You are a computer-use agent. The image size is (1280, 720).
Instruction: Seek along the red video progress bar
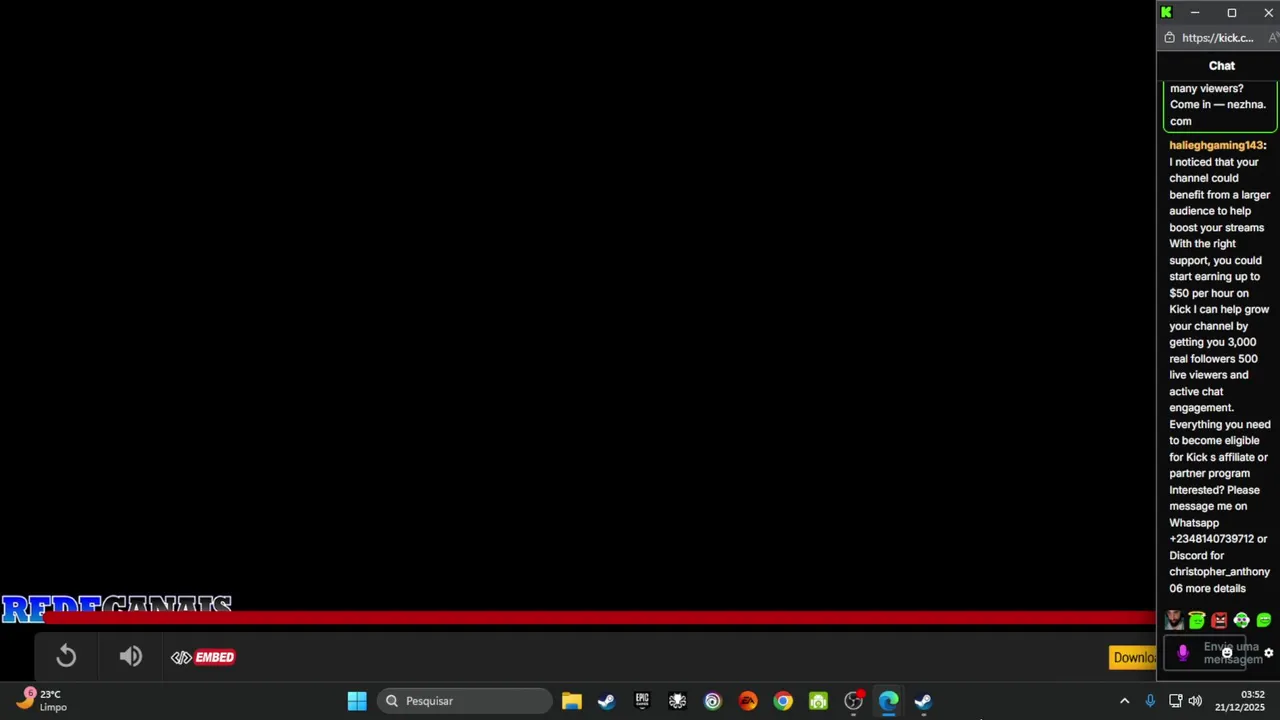(x=600, y=619)
